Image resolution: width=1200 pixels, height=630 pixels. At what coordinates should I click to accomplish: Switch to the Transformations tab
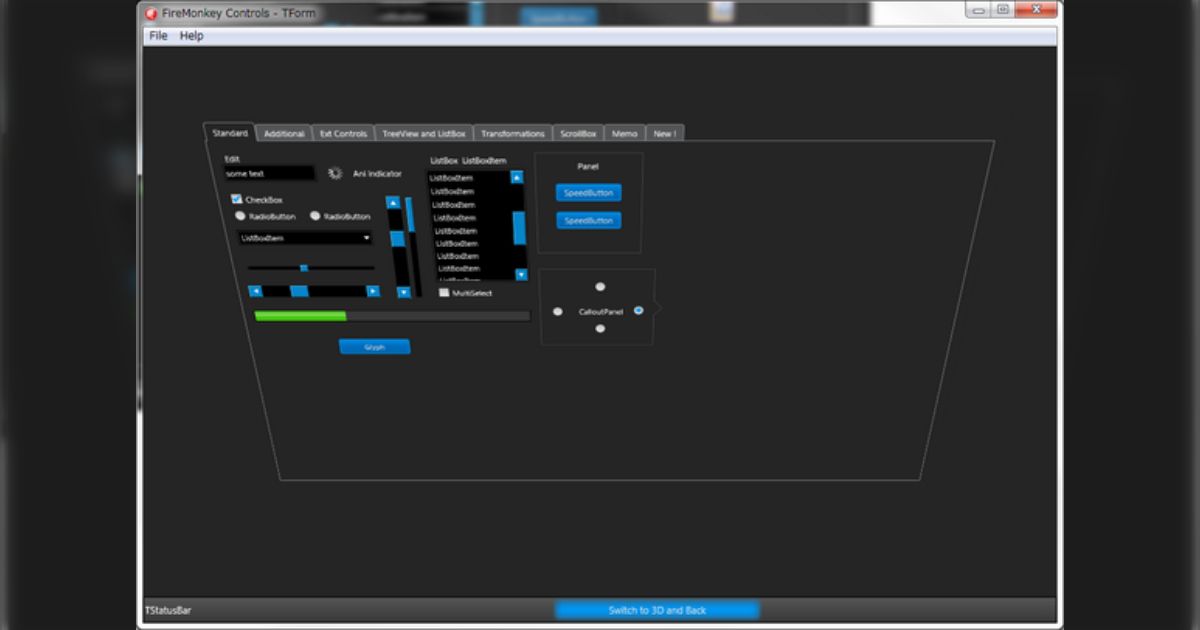tap(513, 131)
